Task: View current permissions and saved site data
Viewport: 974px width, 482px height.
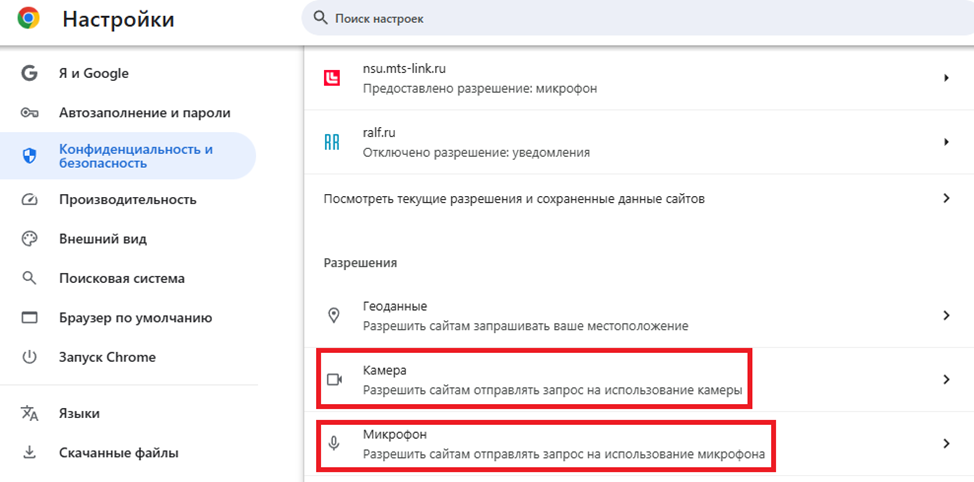Action: [x=514, y=199]
